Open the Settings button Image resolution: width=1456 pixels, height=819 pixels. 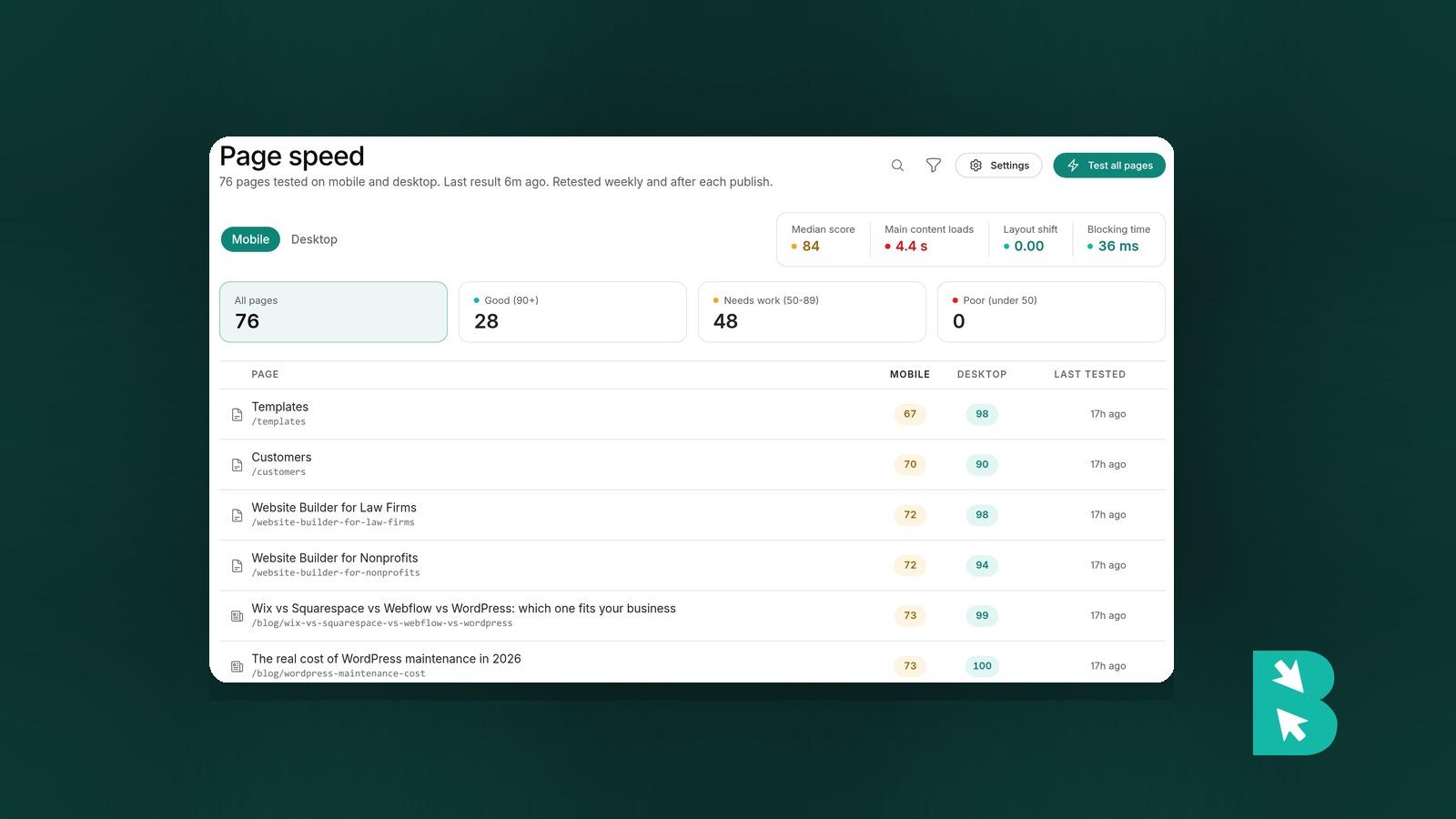pyautogui.click(x=998, y=166)
